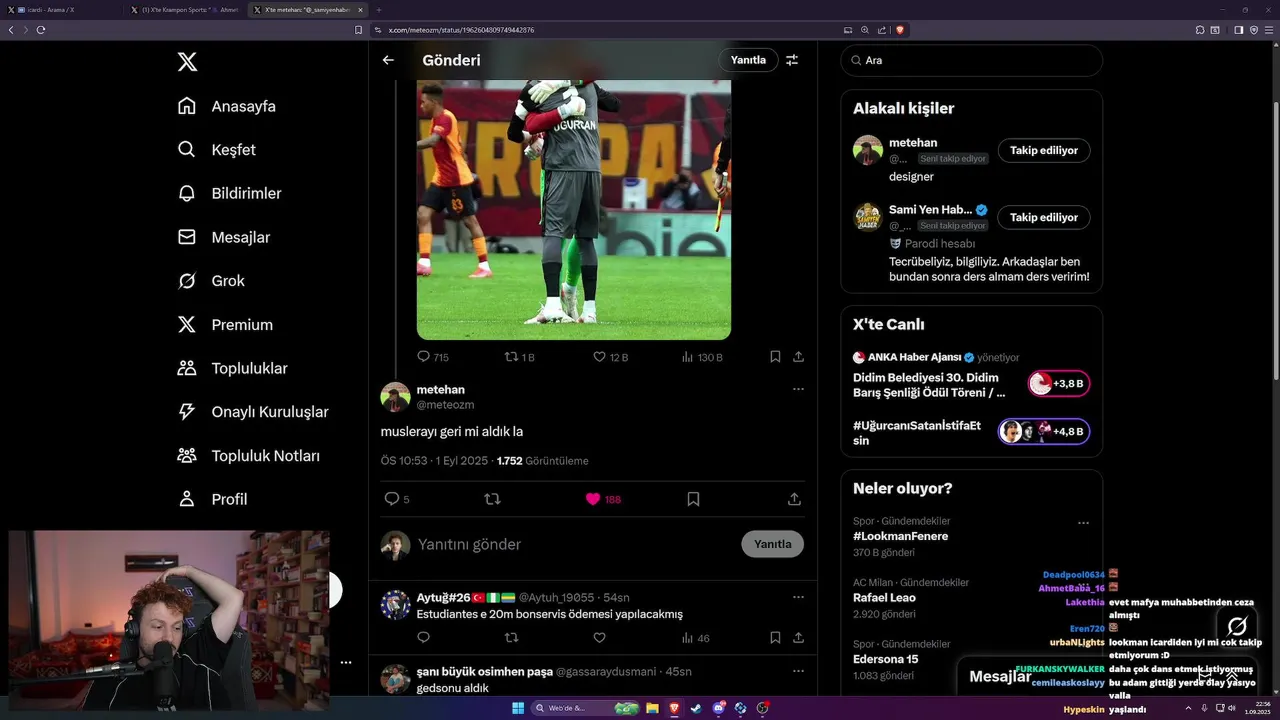Click the reply icon with 715 comments

[x=432, y=357]
